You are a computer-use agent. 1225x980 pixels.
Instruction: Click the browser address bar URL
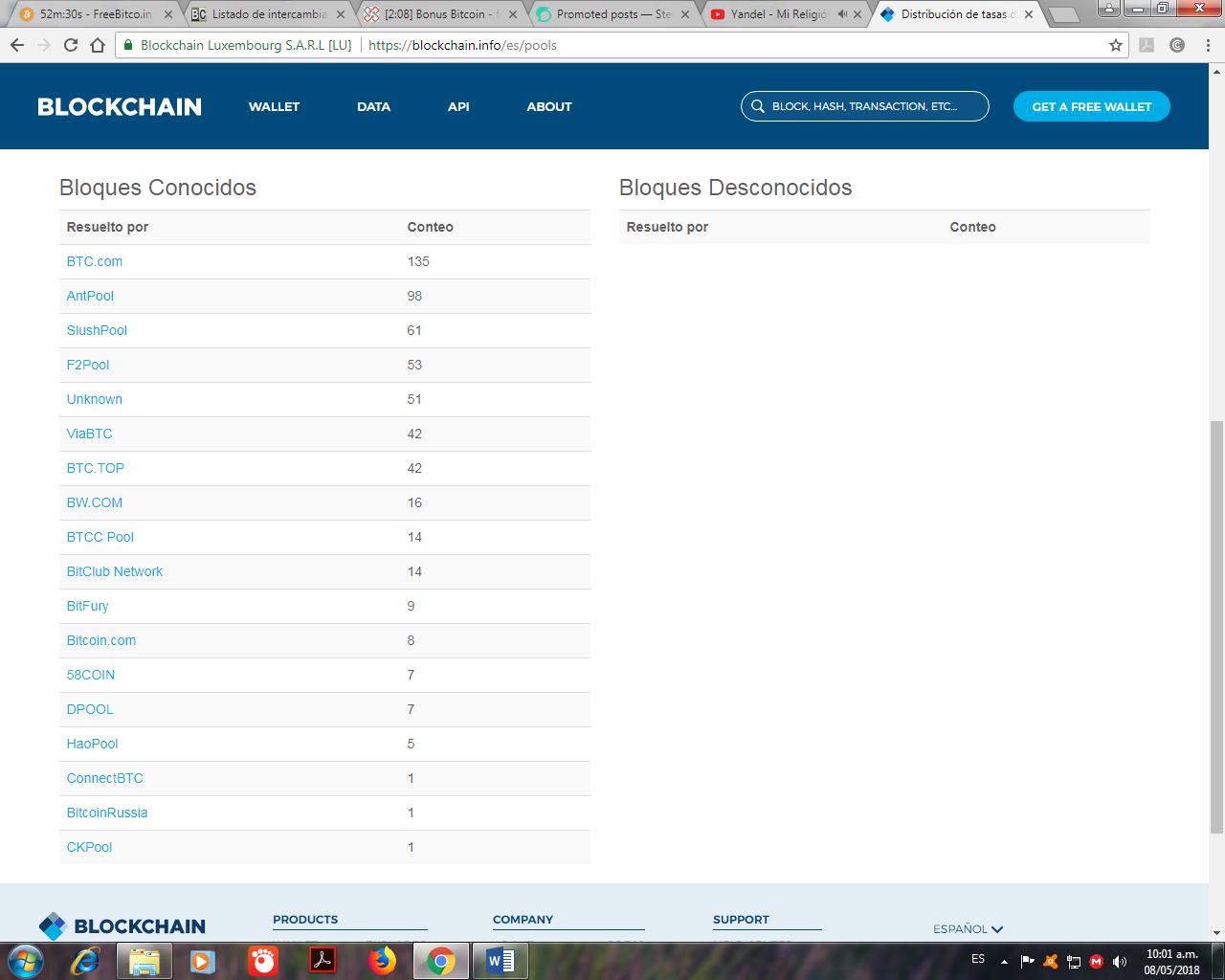(462, 45)
